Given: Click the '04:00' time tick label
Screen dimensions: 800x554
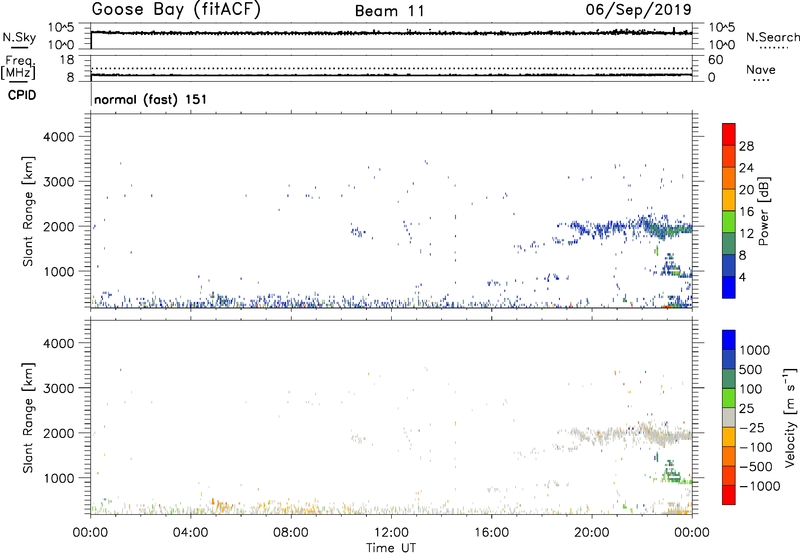Looking at the screenshot, I should 190,533.
